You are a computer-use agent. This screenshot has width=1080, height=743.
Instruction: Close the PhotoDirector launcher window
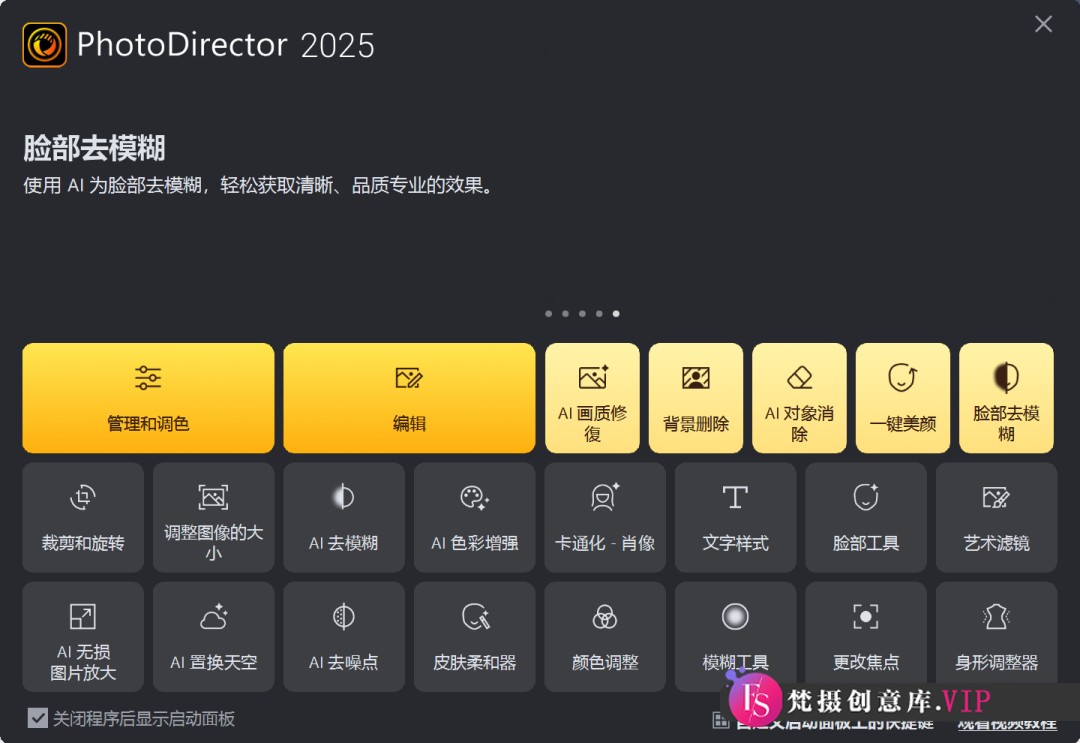tap(1043, 24)
